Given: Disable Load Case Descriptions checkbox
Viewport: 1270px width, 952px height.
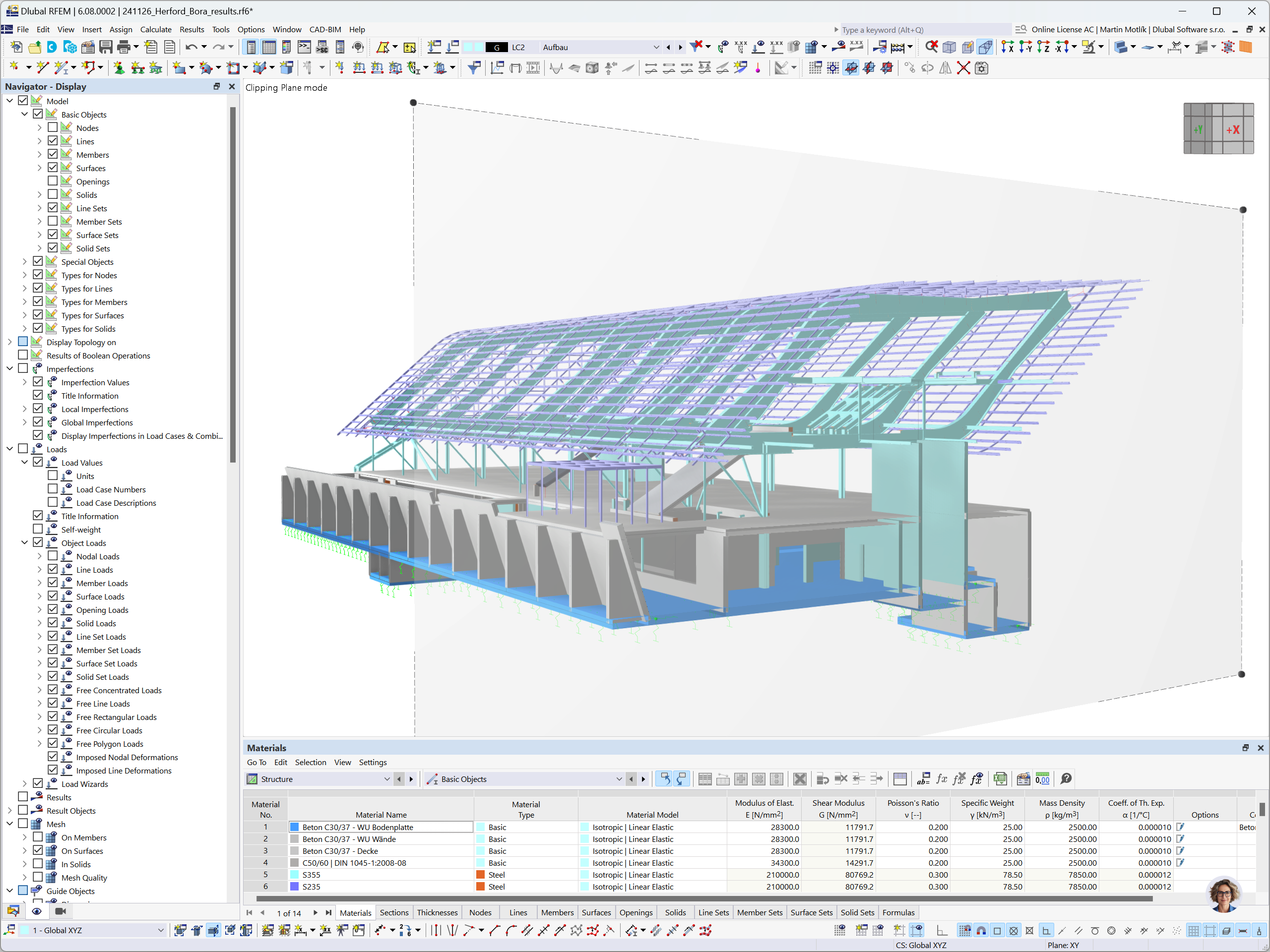Looking at the screenshot, I should pos(51,503).
